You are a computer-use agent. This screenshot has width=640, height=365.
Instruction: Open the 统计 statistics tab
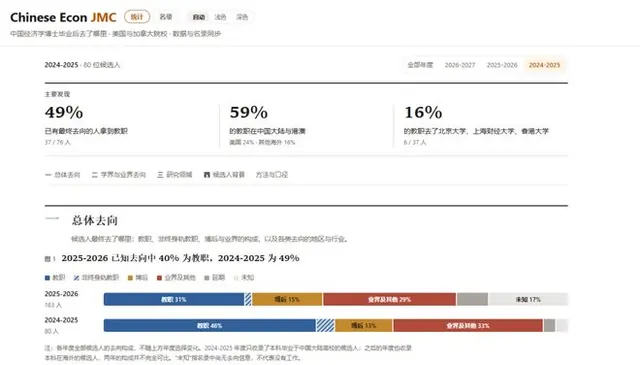coord(137,17)
